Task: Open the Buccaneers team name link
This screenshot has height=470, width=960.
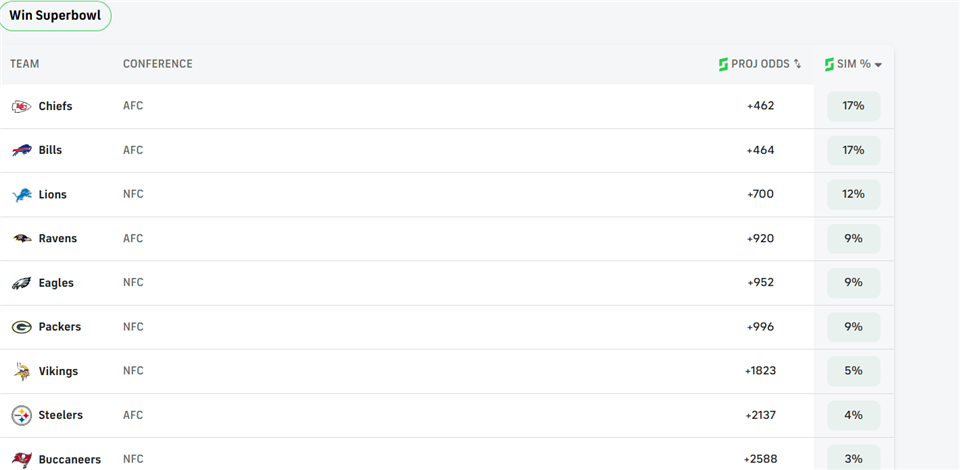Action: coord(70,459)
